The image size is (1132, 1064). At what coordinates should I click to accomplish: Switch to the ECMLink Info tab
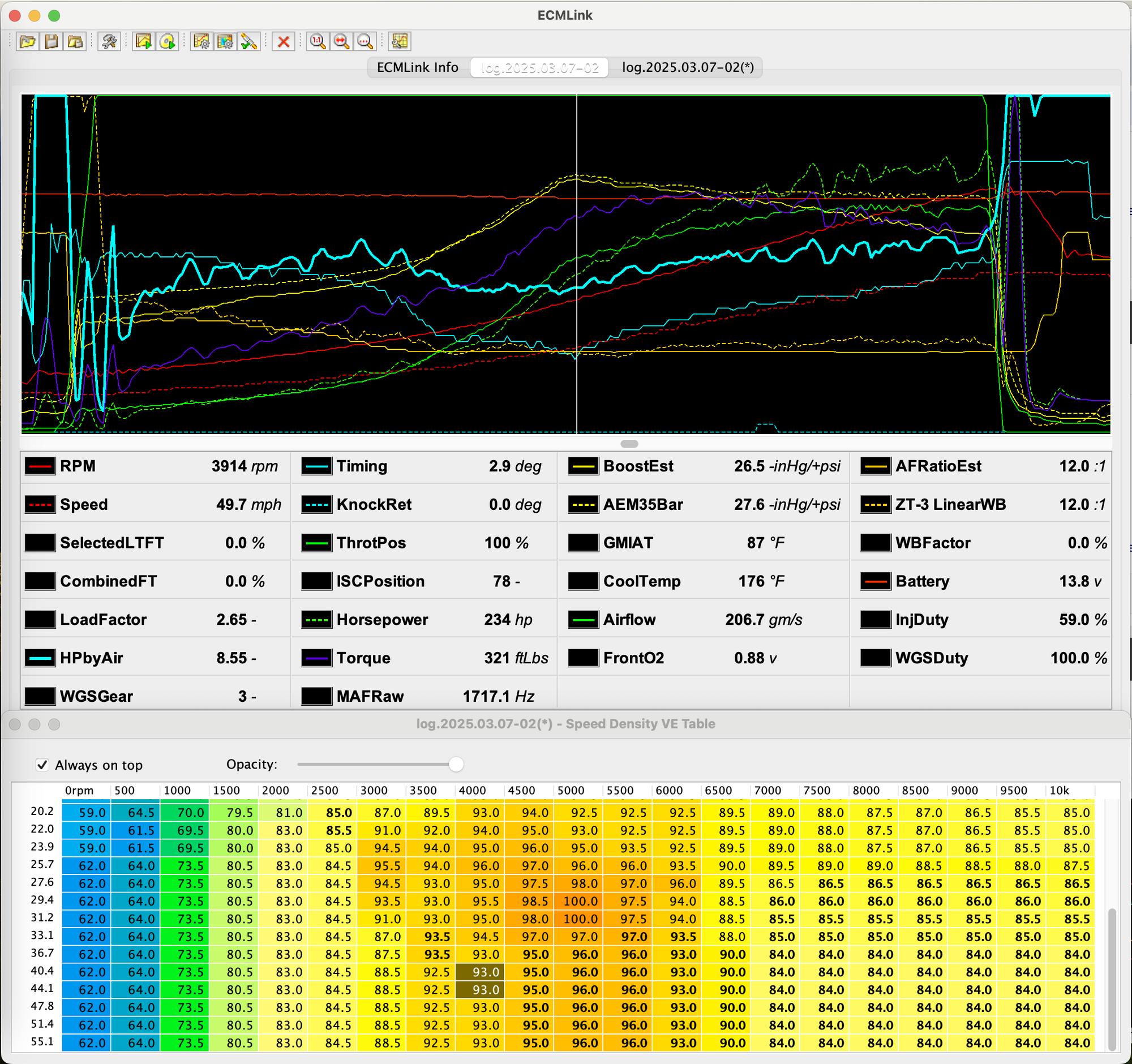point(417,67)
